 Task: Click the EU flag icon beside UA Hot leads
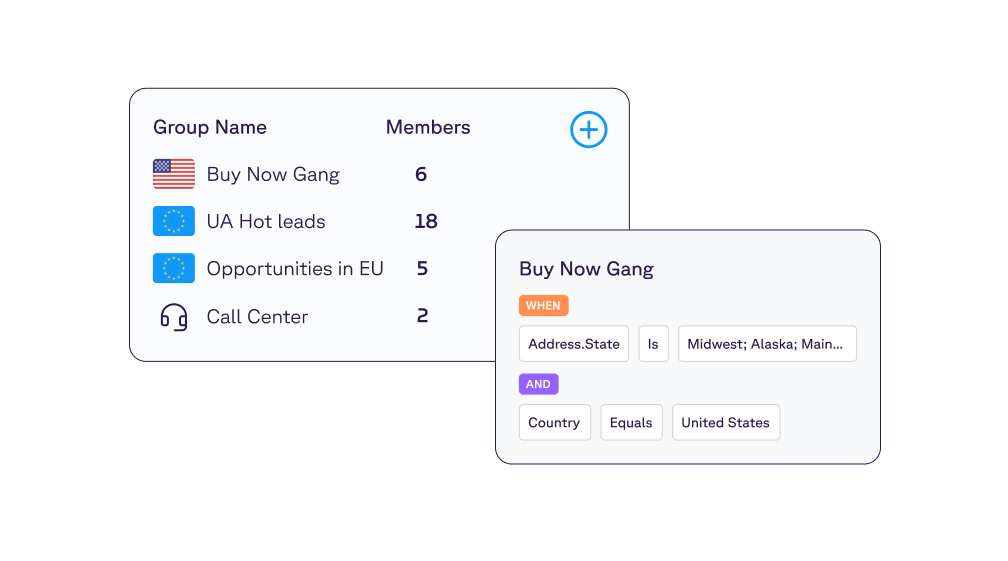point(174,221)
